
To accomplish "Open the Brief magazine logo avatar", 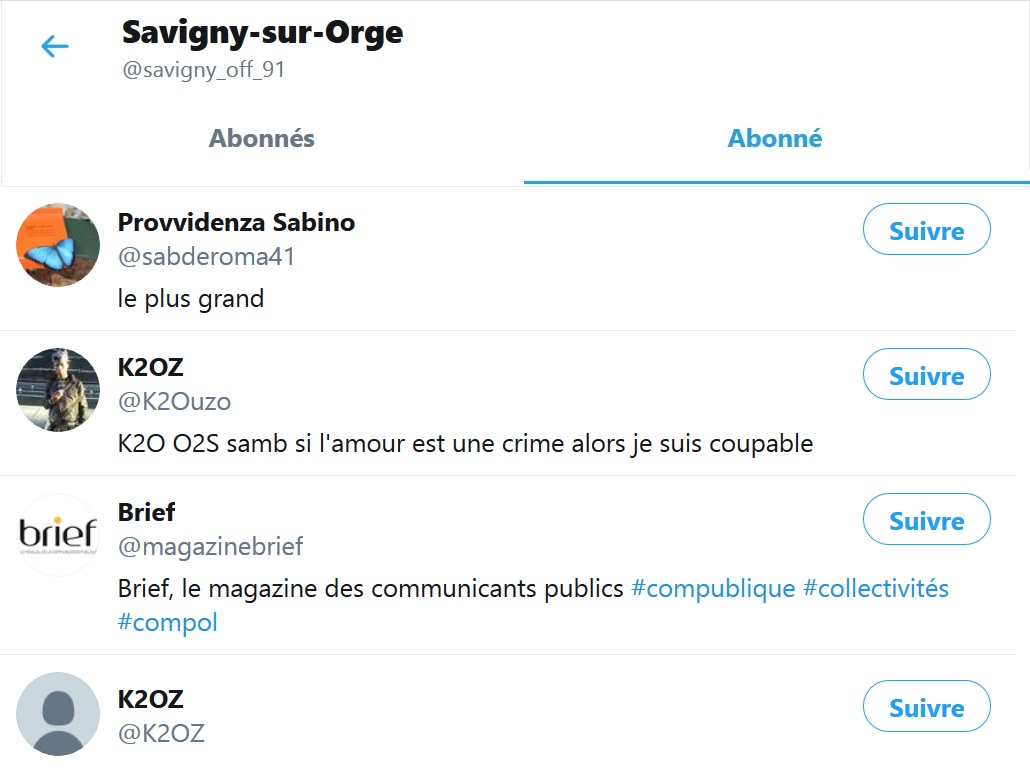I will [58, 535].
